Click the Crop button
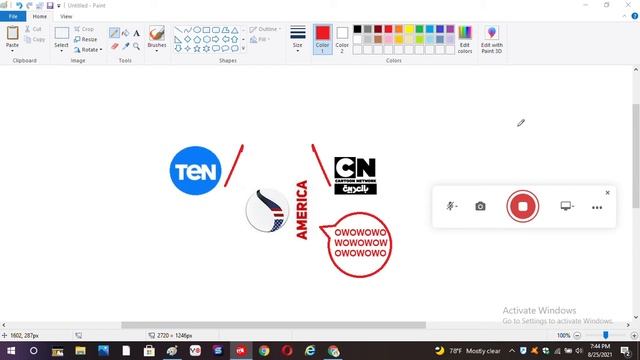The width and height of the screenshot is (640, 360). click(84, 29)
